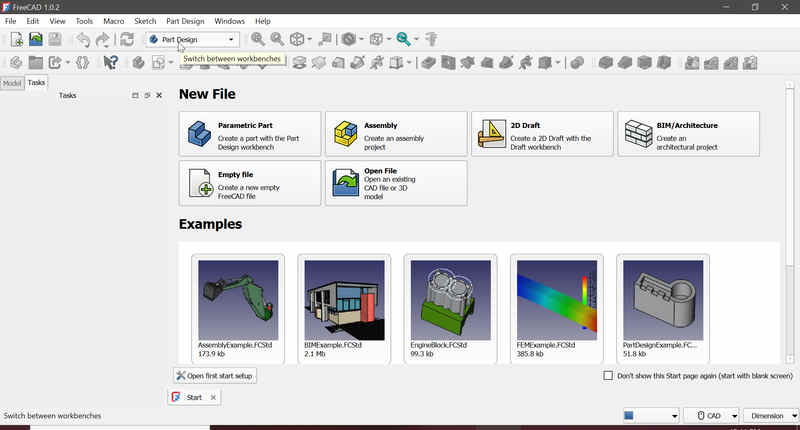800x430 pixels.
Task: Click the Refresh recompute icon
Action: [127, 39]
